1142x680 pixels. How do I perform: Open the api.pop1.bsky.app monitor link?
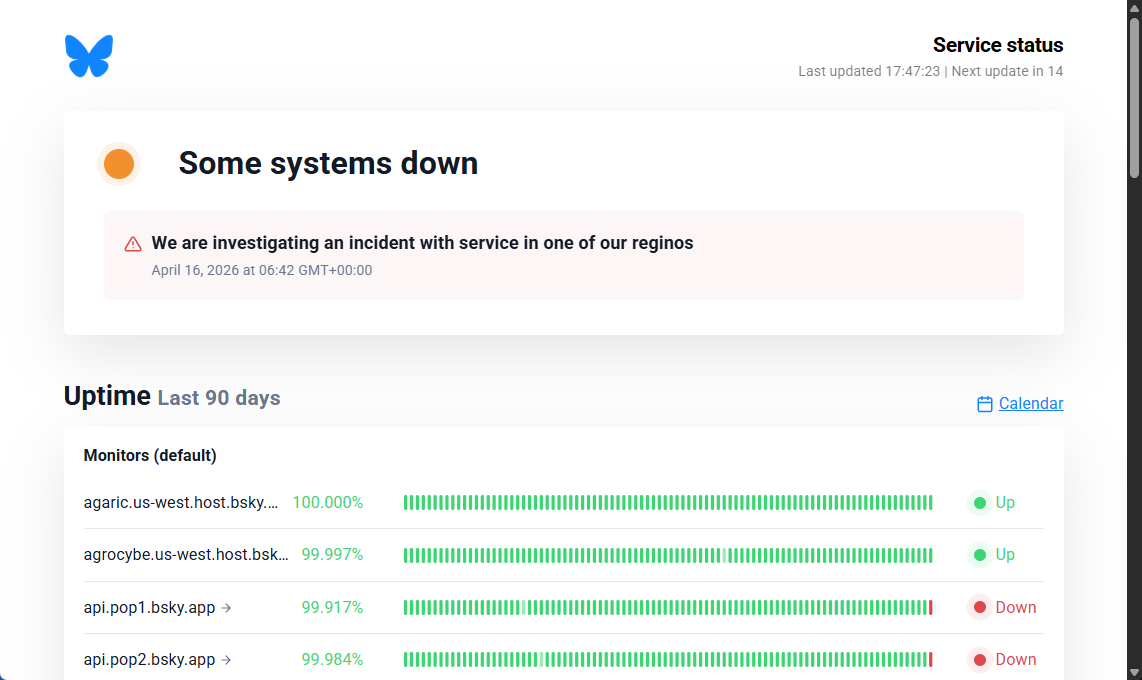point(149,608)
